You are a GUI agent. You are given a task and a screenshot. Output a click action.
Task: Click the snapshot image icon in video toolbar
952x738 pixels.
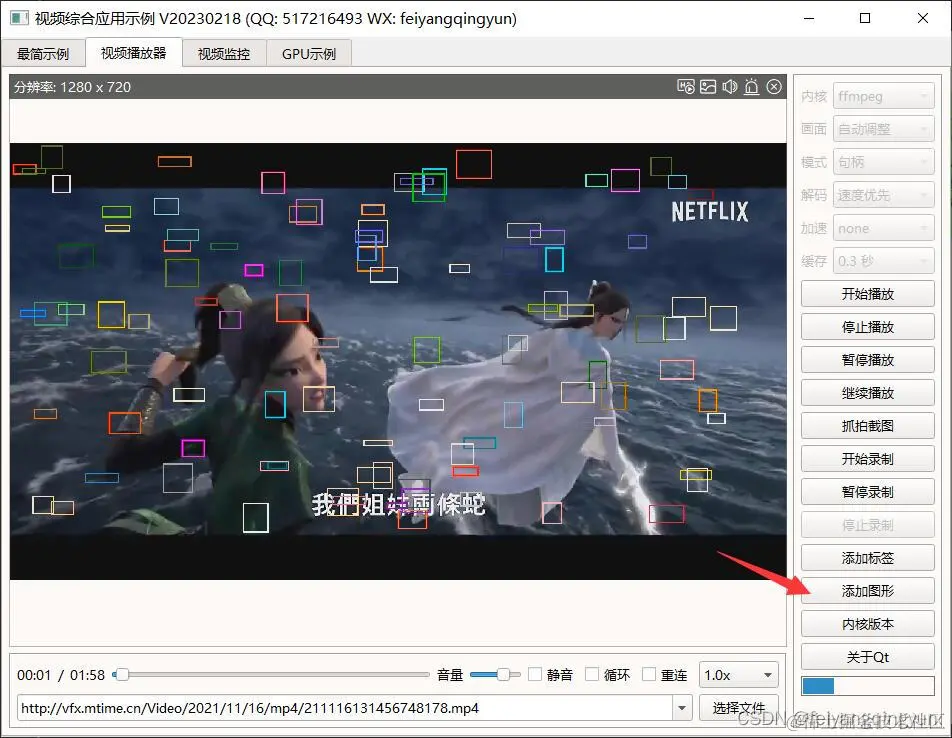pos(708,87)
